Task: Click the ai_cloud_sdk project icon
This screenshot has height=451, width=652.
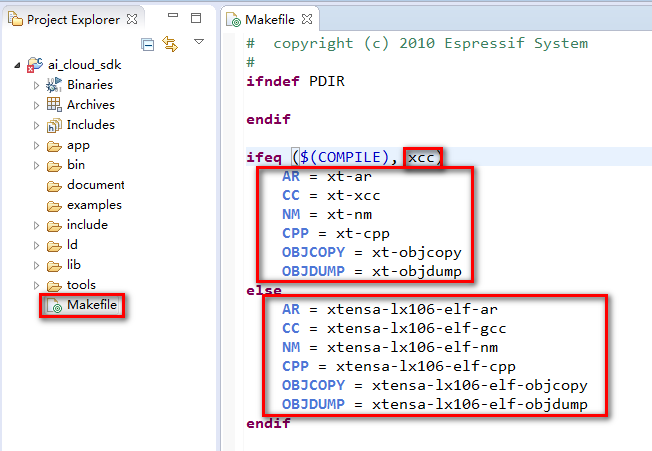Action: [x=35, y=65]
